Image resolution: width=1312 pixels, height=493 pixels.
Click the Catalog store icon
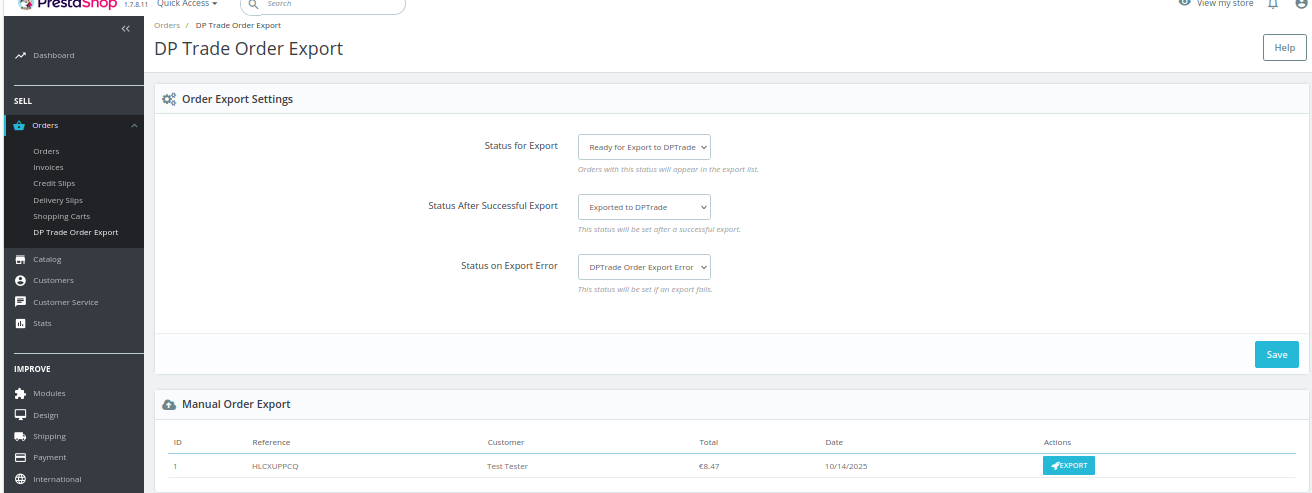20,259
